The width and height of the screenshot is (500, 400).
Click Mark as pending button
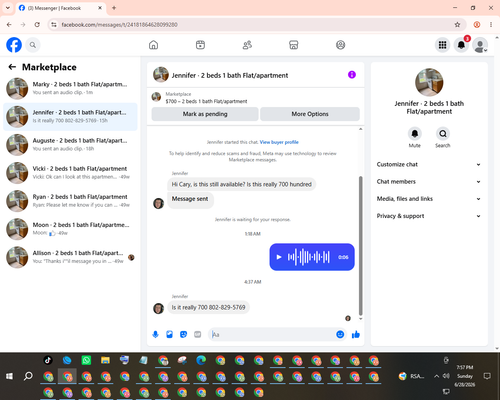(205, 114)
